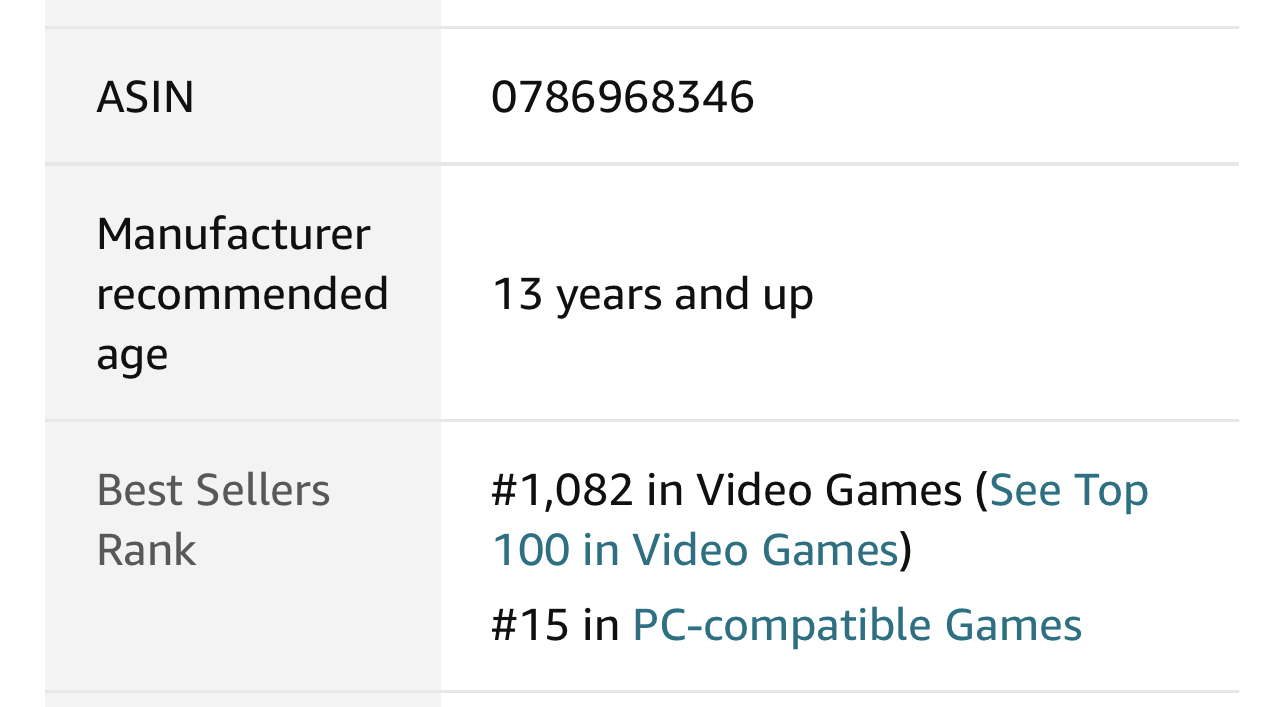Click the word "Rank" in the label

(x=146, y=550)
